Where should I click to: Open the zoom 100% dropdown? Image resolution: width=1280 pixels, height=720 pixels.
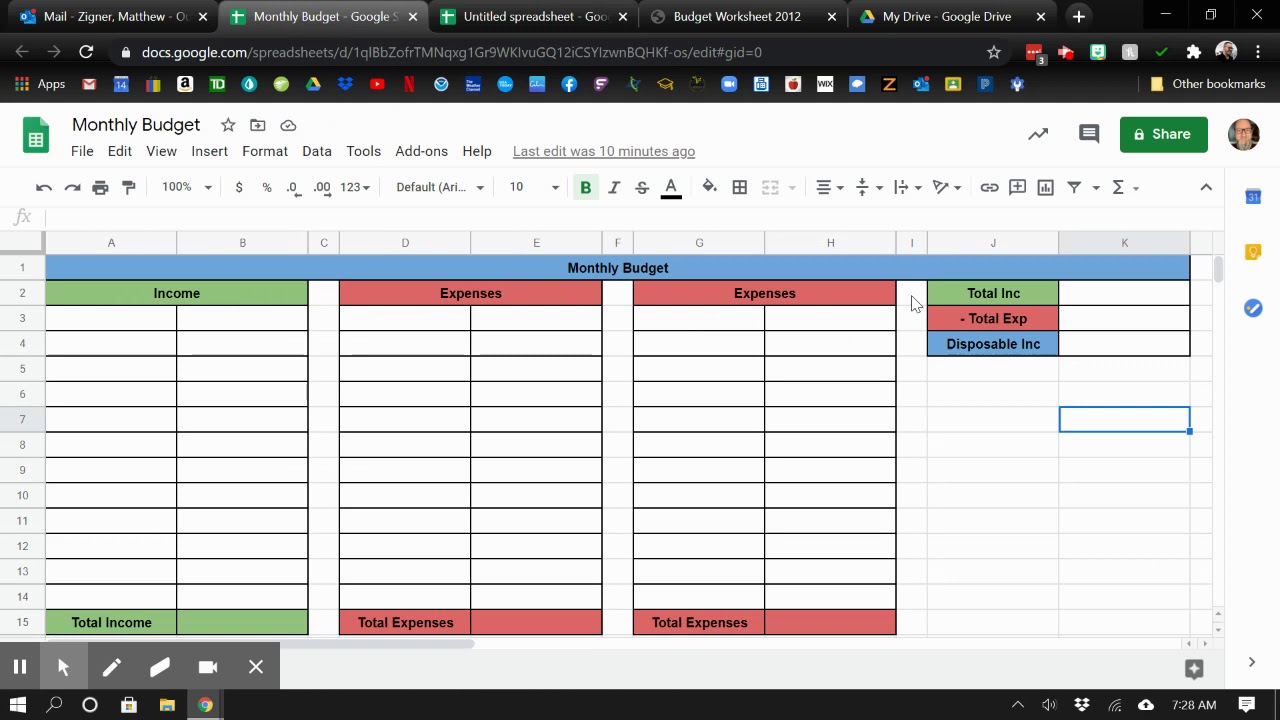(x=186, y=187)
